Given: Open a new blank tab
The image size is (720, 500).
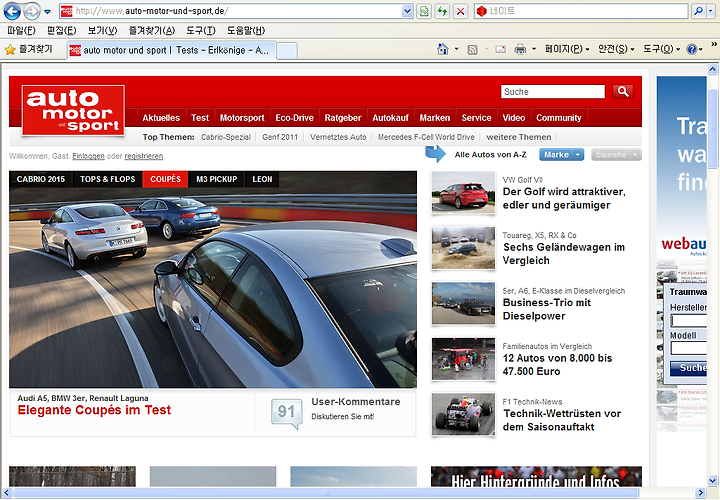Looking at the screenshot, I should tap(287, 51).
